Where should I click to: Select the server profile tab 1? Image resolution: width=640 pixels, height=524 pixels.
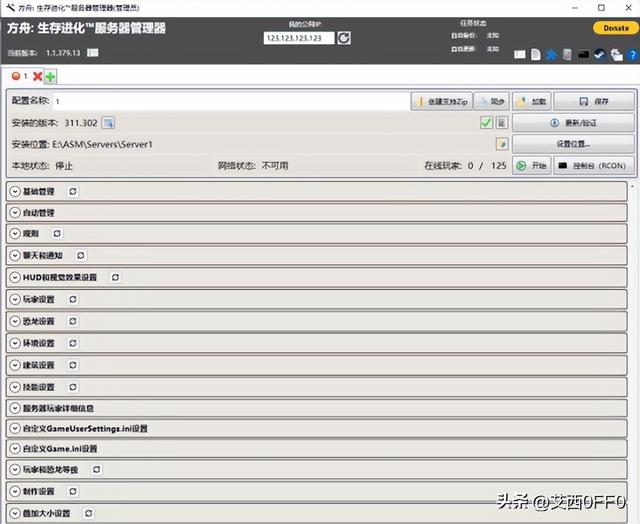click(x=18, y=76)
